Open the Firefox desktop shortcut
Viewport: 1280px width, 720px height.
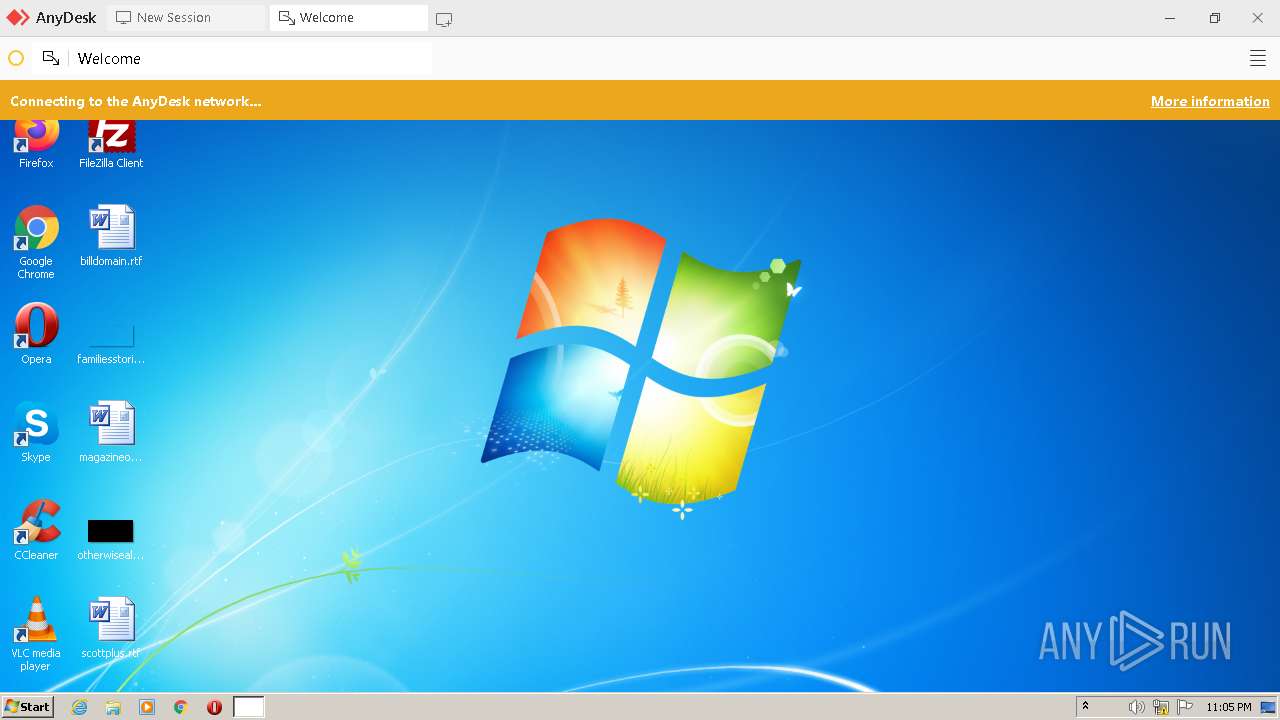pos(36,144)
